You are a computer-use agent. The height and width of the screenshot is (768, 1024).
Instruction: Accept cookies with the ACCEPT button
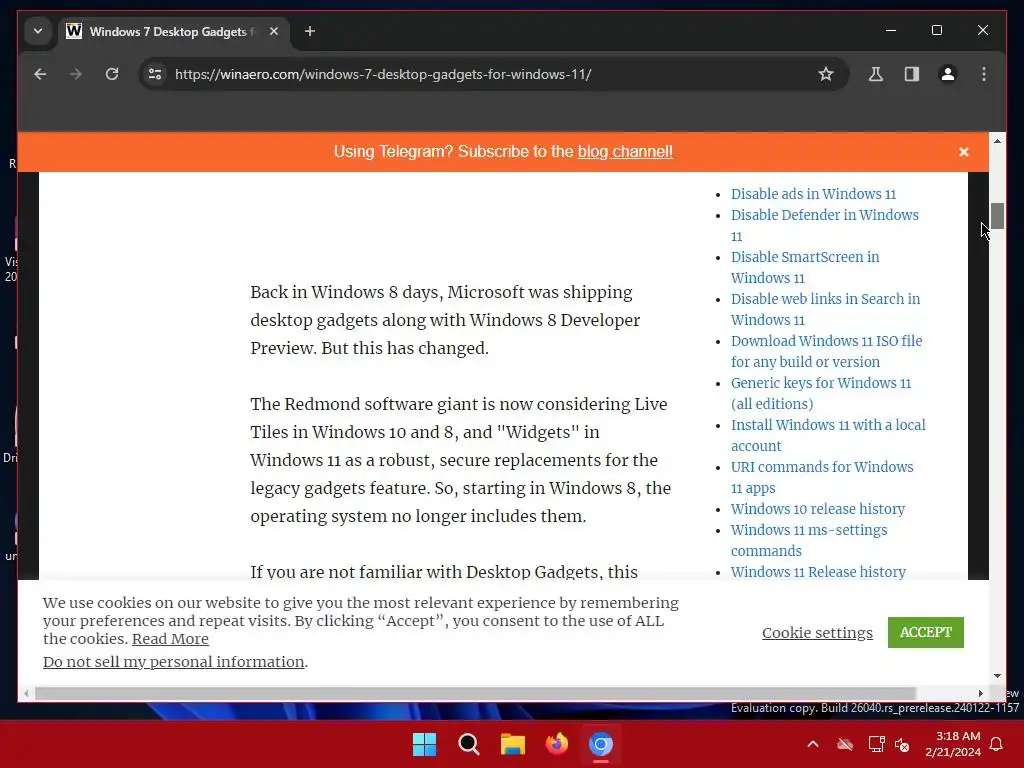click(925, 632)
